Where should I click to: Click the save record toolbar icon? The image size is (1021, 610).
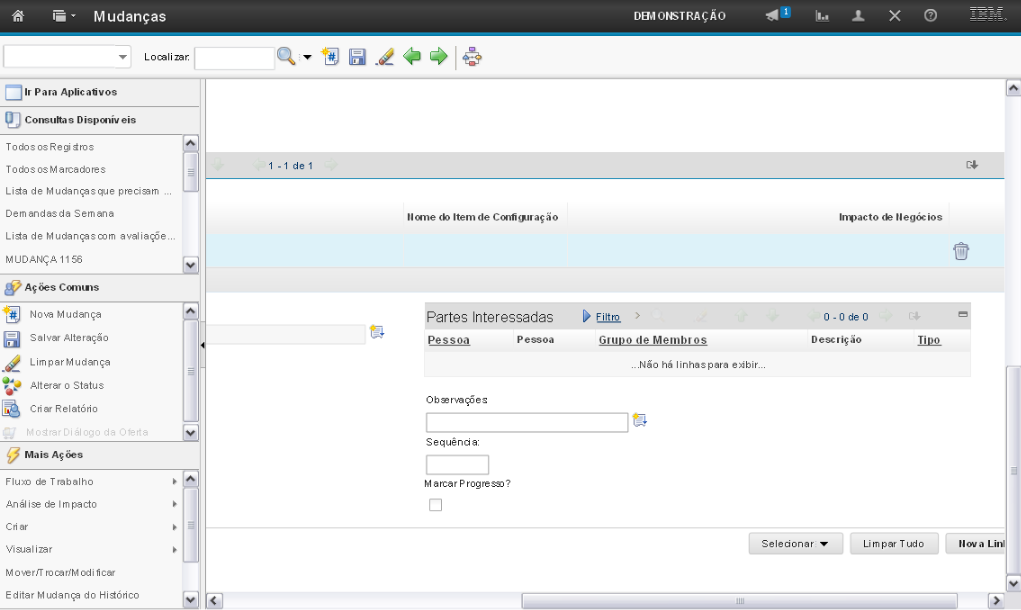357,58
